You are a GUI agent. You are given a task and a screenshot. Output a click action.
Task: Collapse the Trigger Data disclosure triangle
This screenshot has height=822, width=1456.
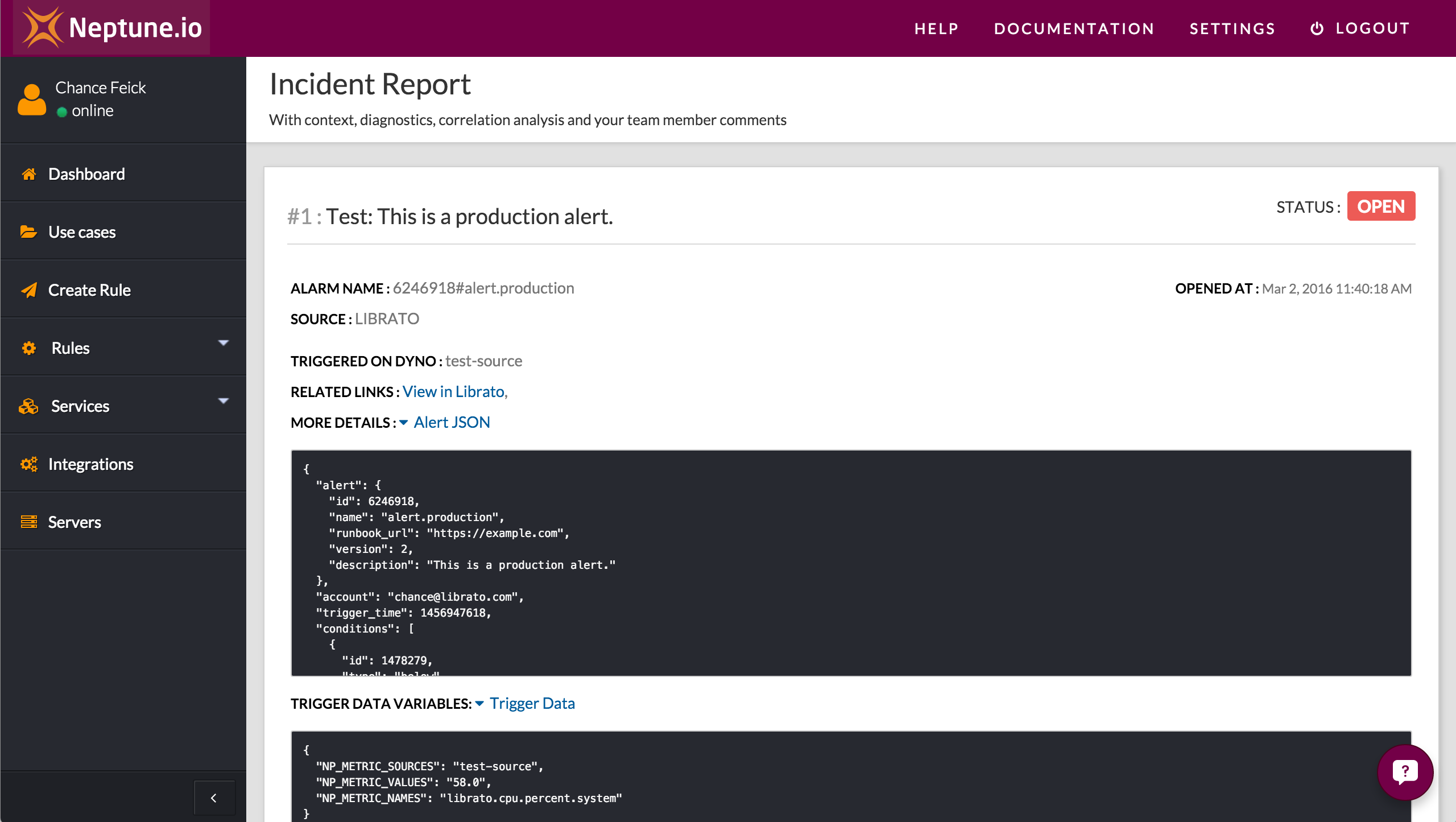[479, 704]
